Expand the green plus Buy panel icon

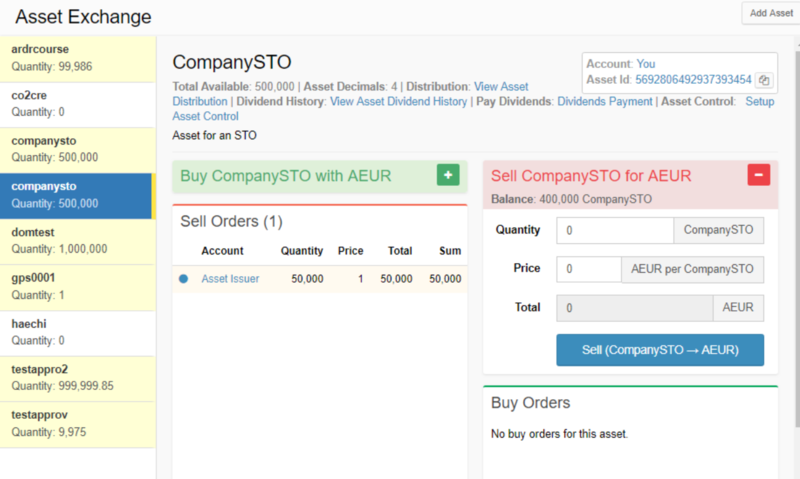(x=448, y=175)
